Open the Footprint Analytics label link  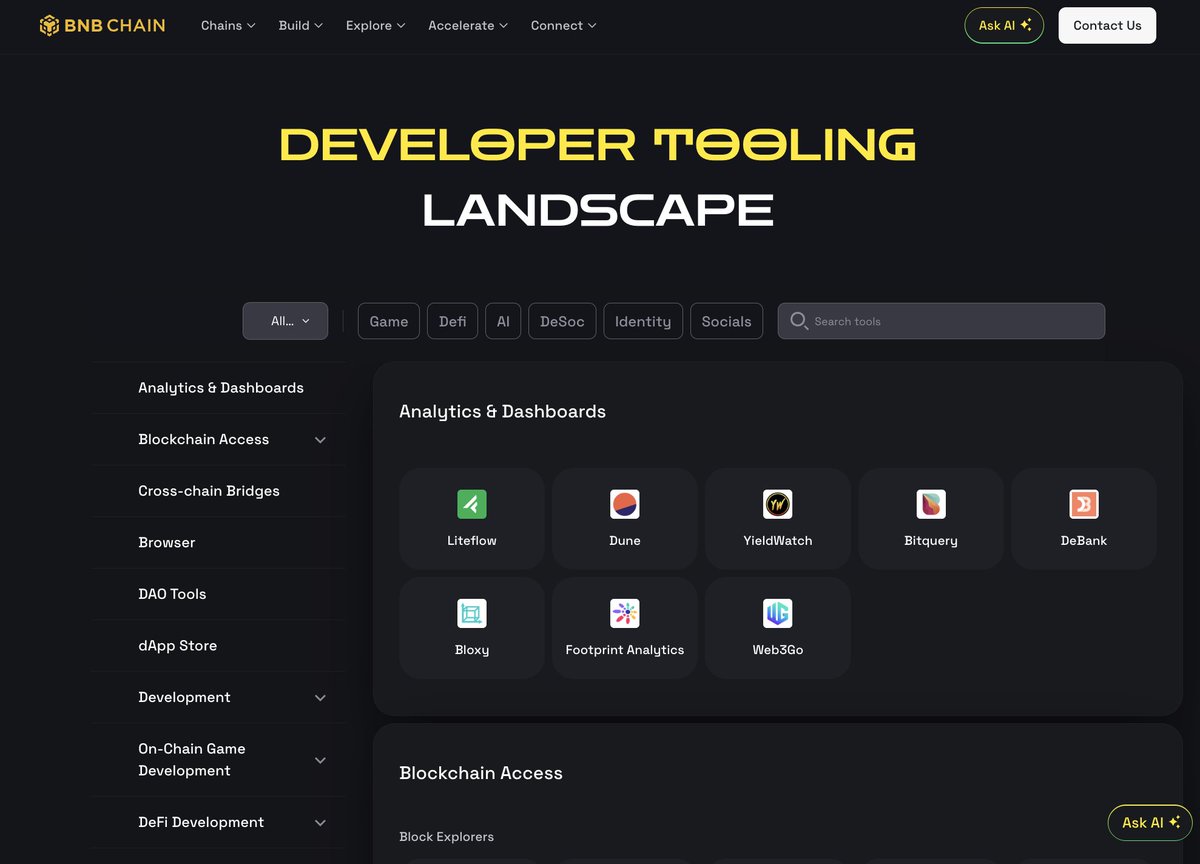[x=625, y=650]
